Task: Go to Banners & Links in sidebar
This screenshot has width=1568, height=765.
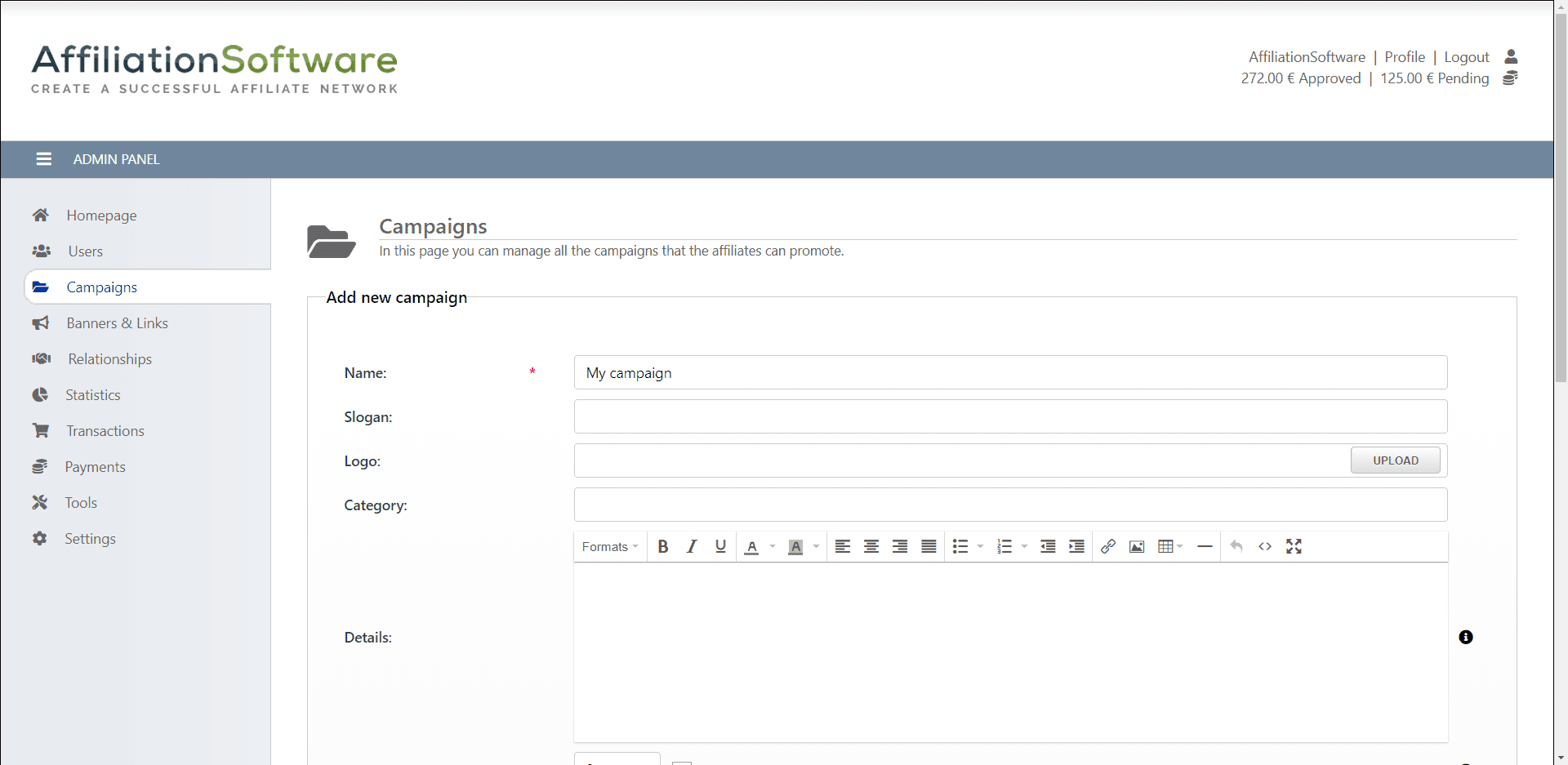Action: 117,323
